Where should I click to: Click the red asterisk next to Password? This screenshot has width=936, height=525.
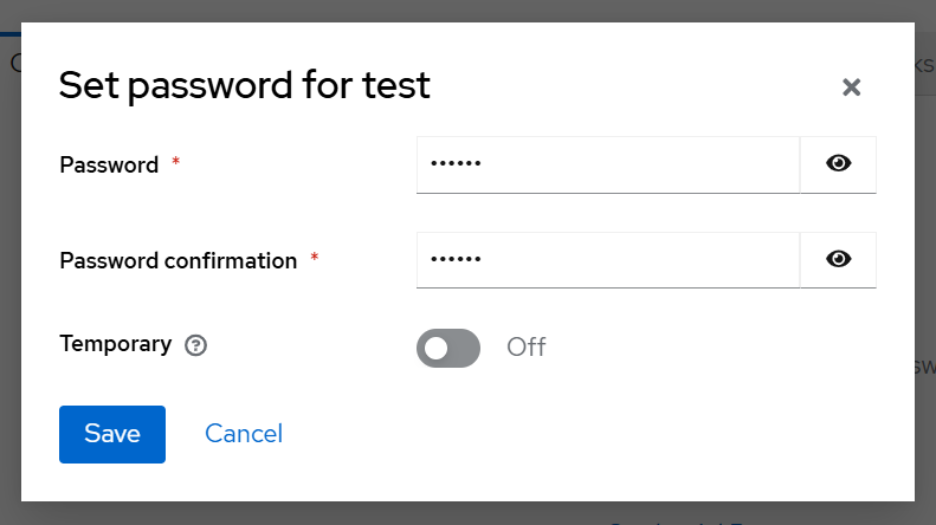(176, 162)
